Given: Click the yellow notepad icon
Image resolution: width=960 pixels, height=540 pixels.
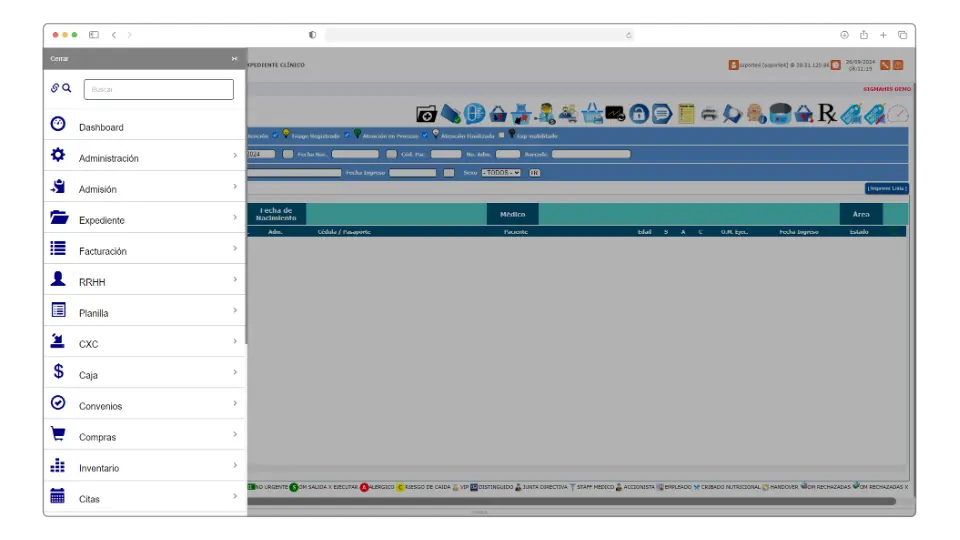Looking at the screenshot, I should point(686,114).
